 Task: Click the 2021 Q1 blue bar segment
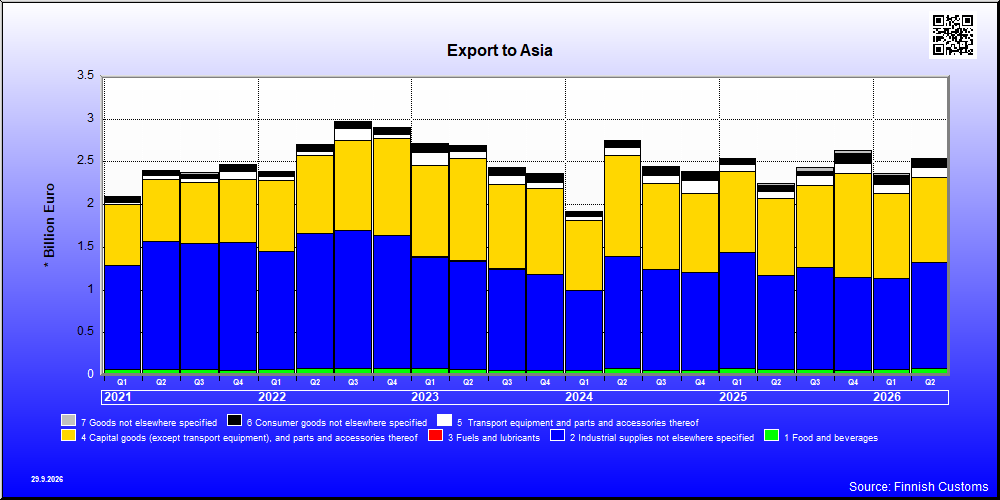(122, 317)
